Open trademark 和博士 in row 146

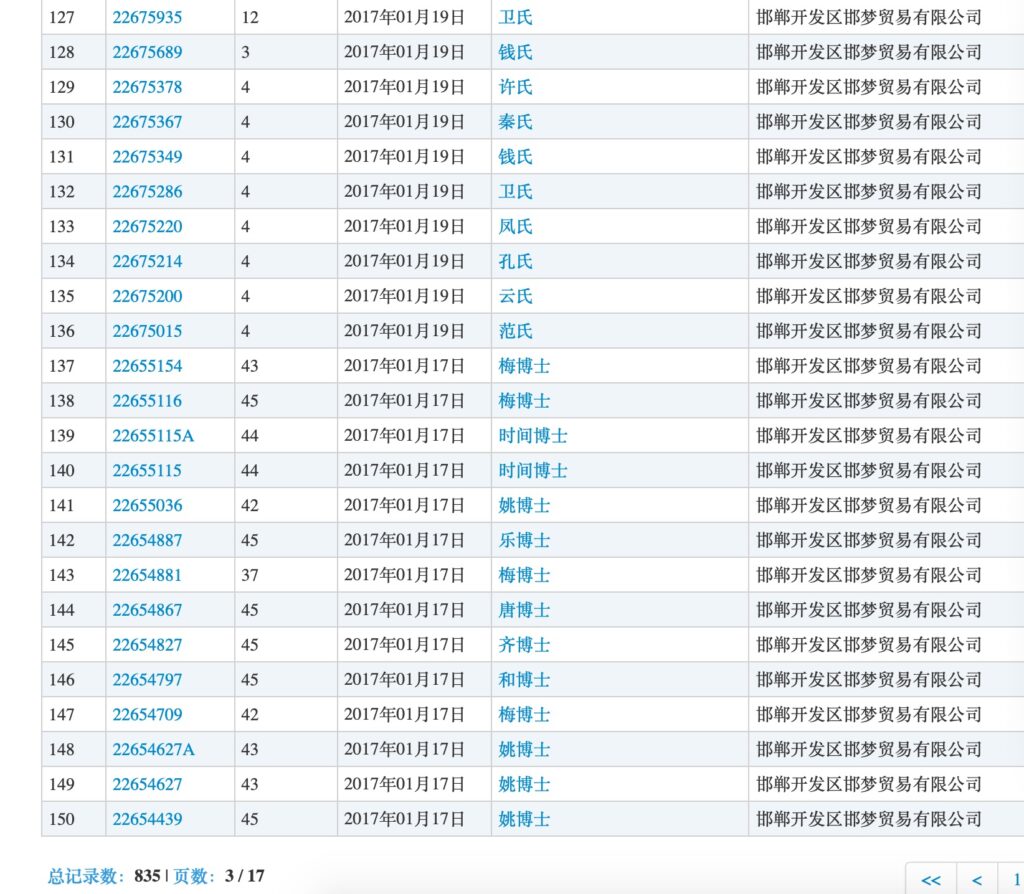click(x=524, y=680)
